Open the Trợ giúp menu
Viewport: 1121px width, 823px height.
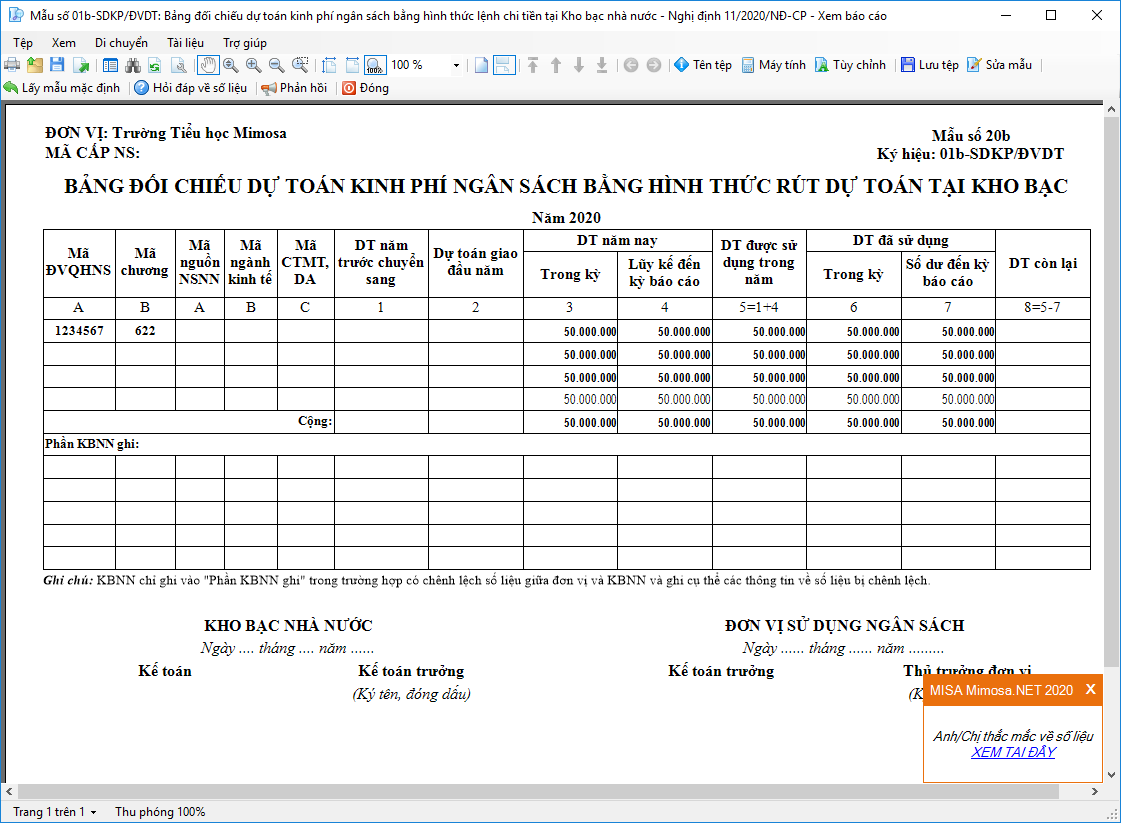pos(245,43)
